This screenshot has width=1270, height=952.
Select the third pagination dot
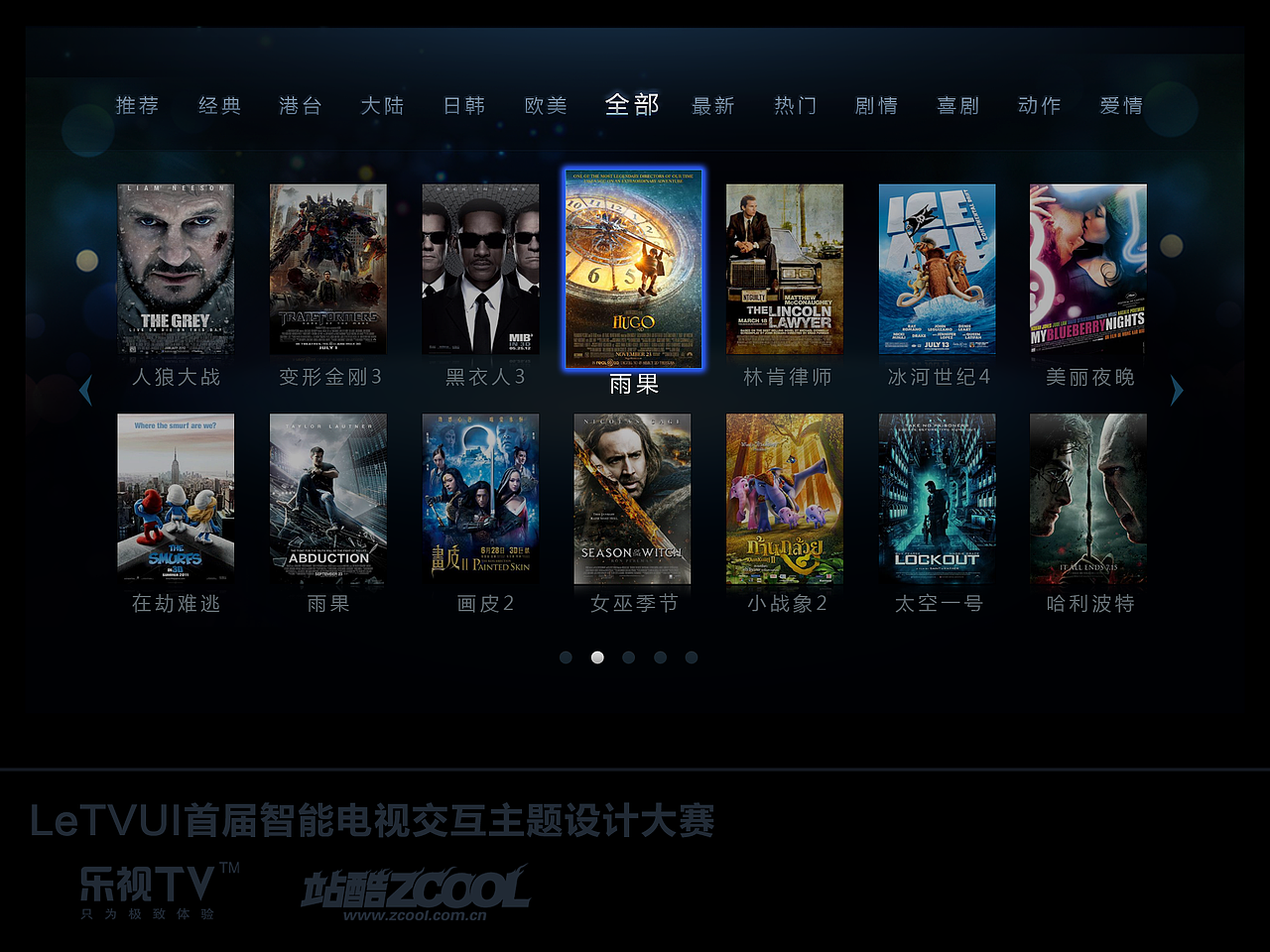[x=628, y=657]
